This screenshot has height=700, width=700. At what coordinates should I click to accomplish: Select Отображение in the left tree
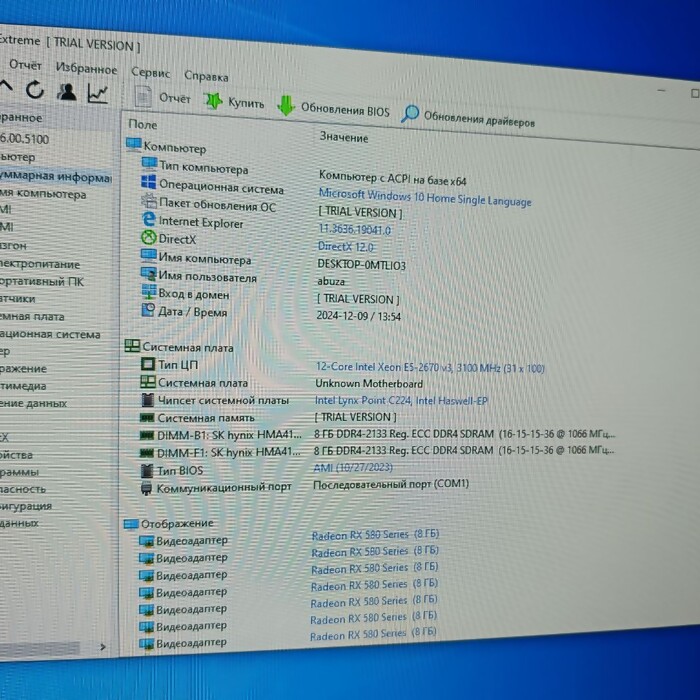(x=23, y=369)
